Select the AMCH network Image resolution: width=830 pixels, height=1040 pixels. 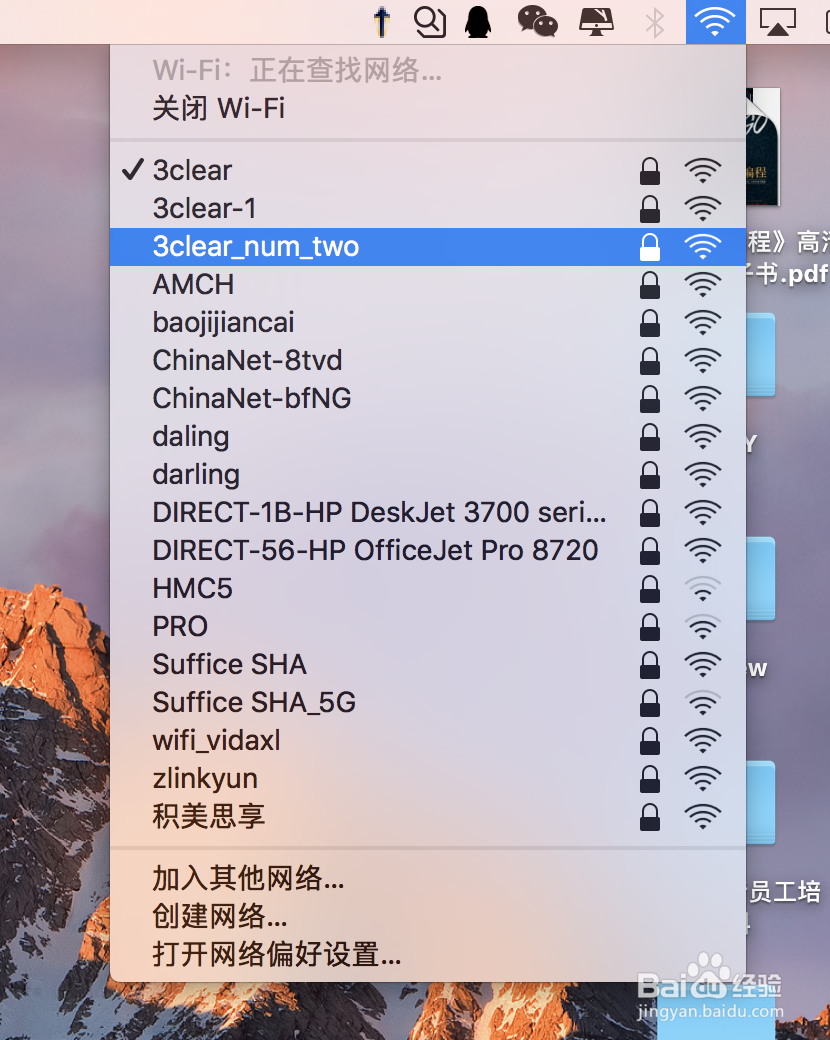[x=428, y=285]
